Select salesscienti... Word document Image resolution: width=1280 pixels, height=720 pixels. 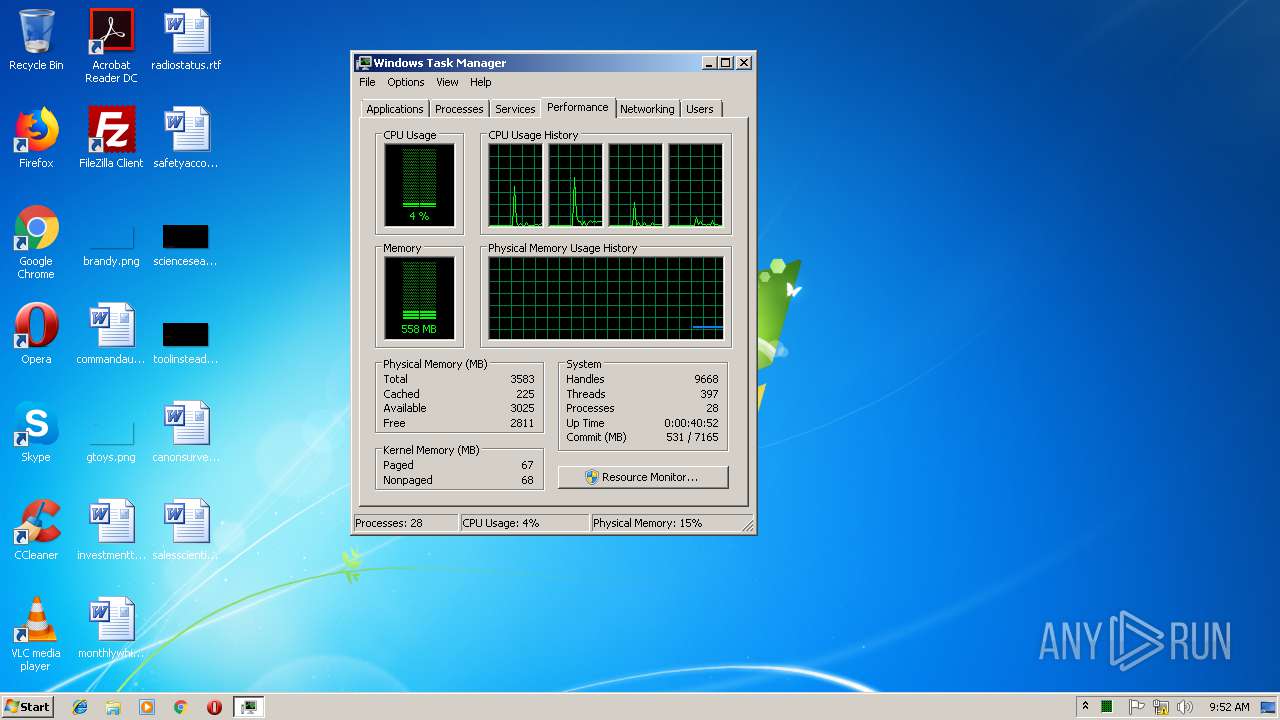(x=186, y=530)
